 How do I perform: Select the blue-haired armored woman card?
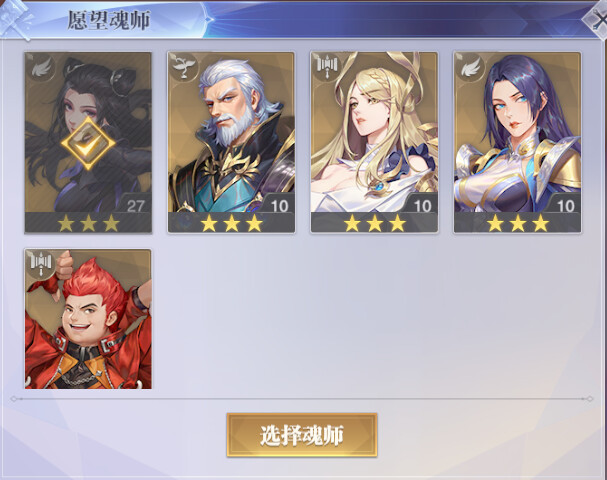point(517,142)
